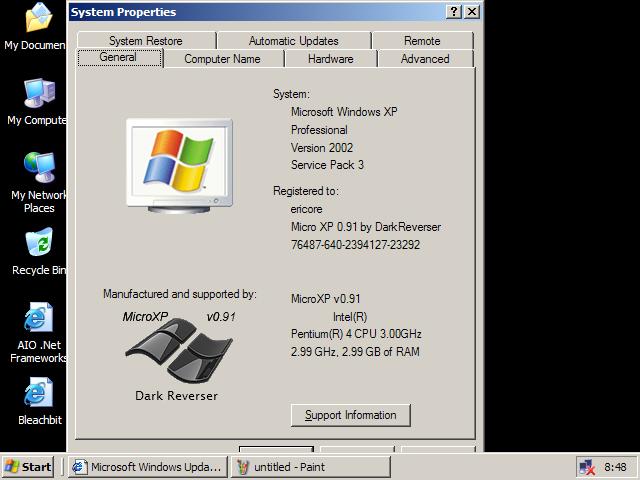
Task: Click the 'Version 2002' text
Action: (322, 148)
